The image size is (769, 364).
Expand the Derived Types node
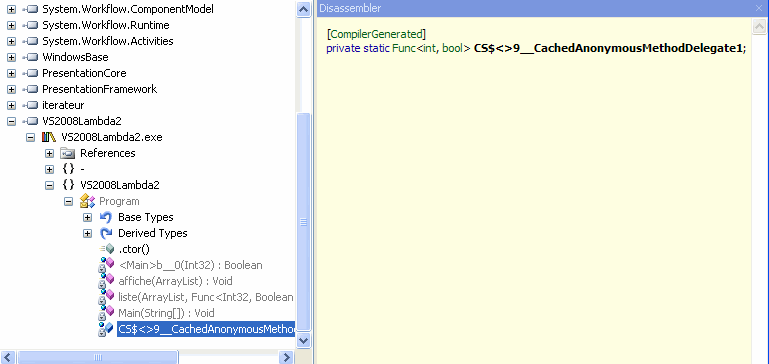88,233
